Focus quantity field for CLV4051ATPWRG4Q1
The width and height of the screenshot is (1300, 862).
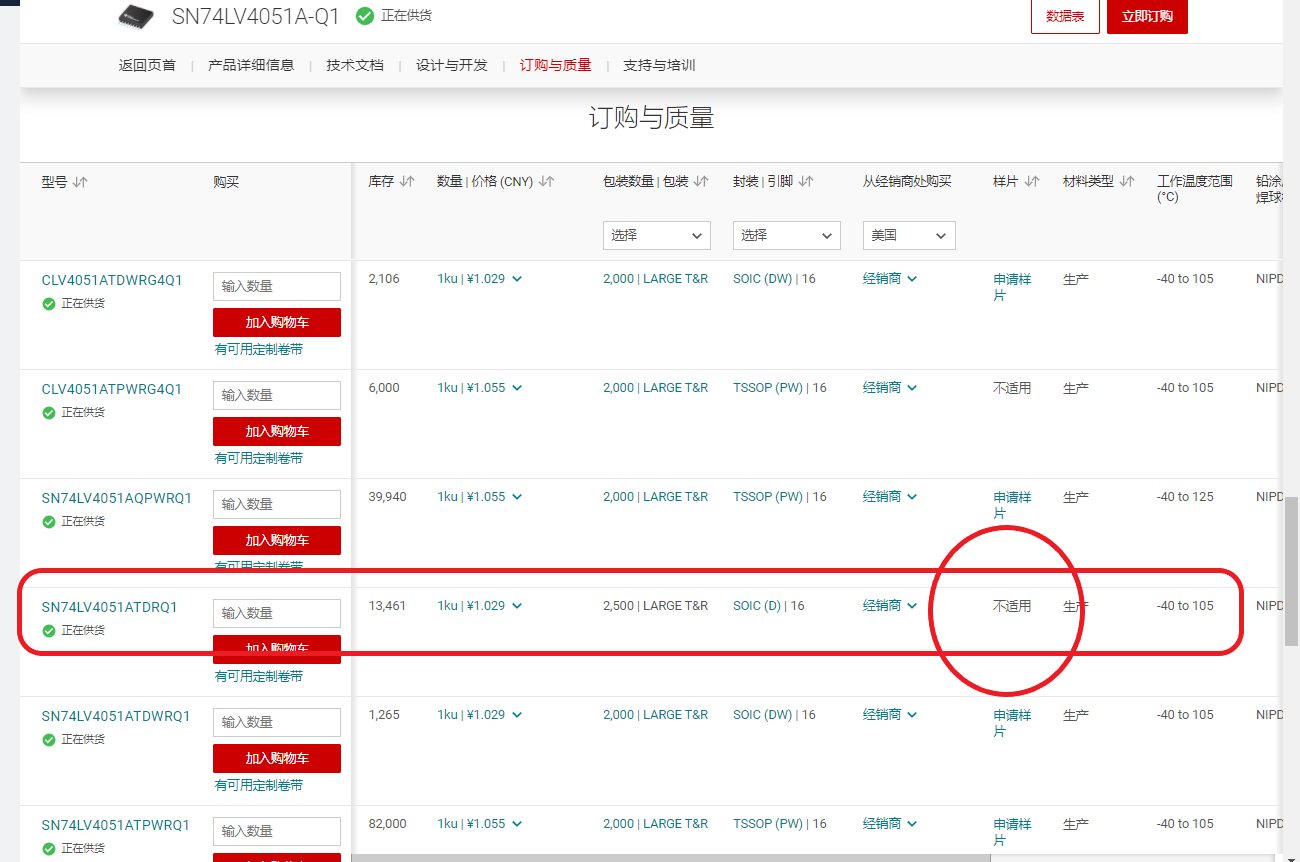pyautogui.click(x=277, y=395)
